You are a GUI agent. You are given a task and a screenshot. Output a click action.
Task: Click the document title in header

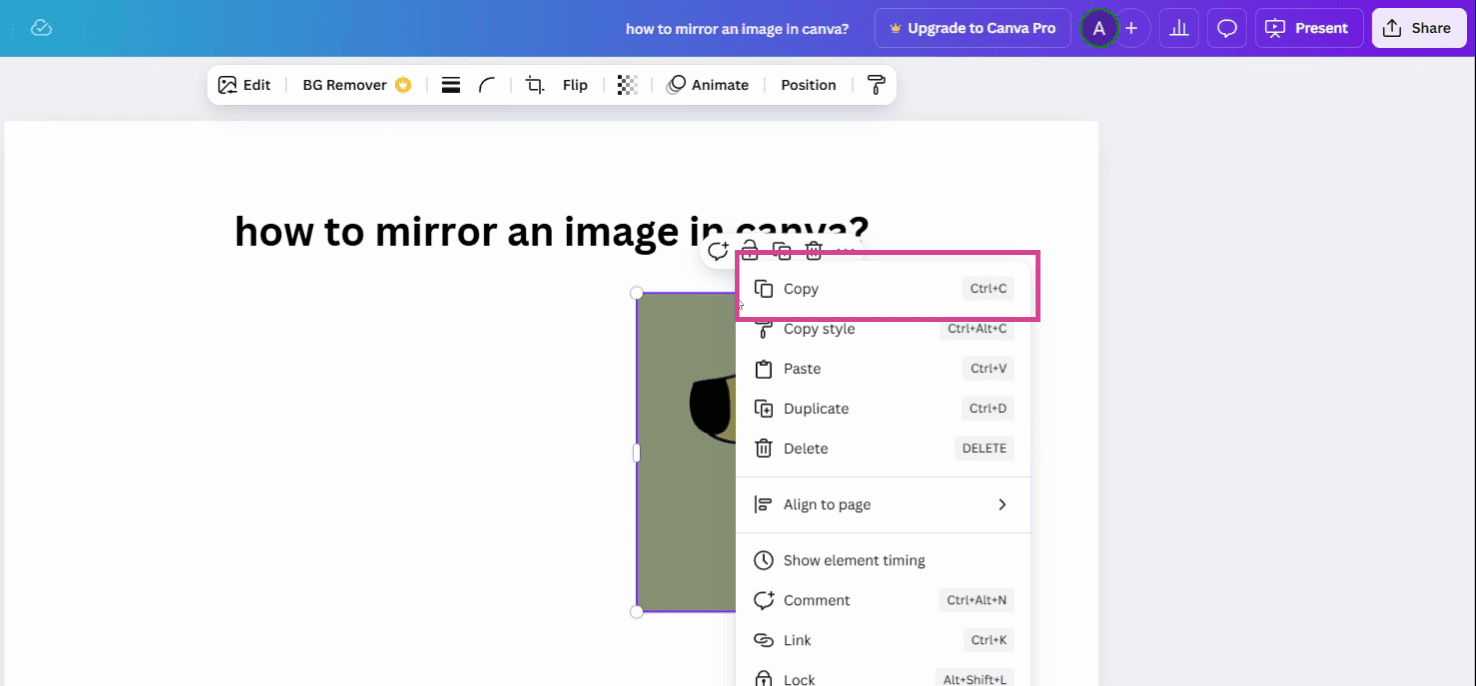tap(737, 28)
